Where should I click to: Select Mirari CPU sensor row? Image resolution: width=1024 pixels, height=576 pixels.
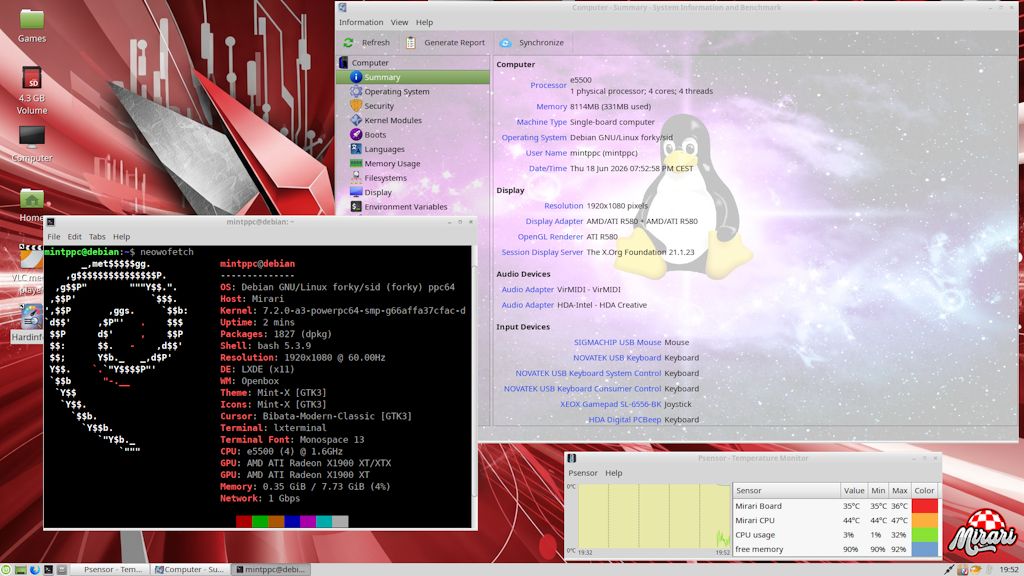835,520
